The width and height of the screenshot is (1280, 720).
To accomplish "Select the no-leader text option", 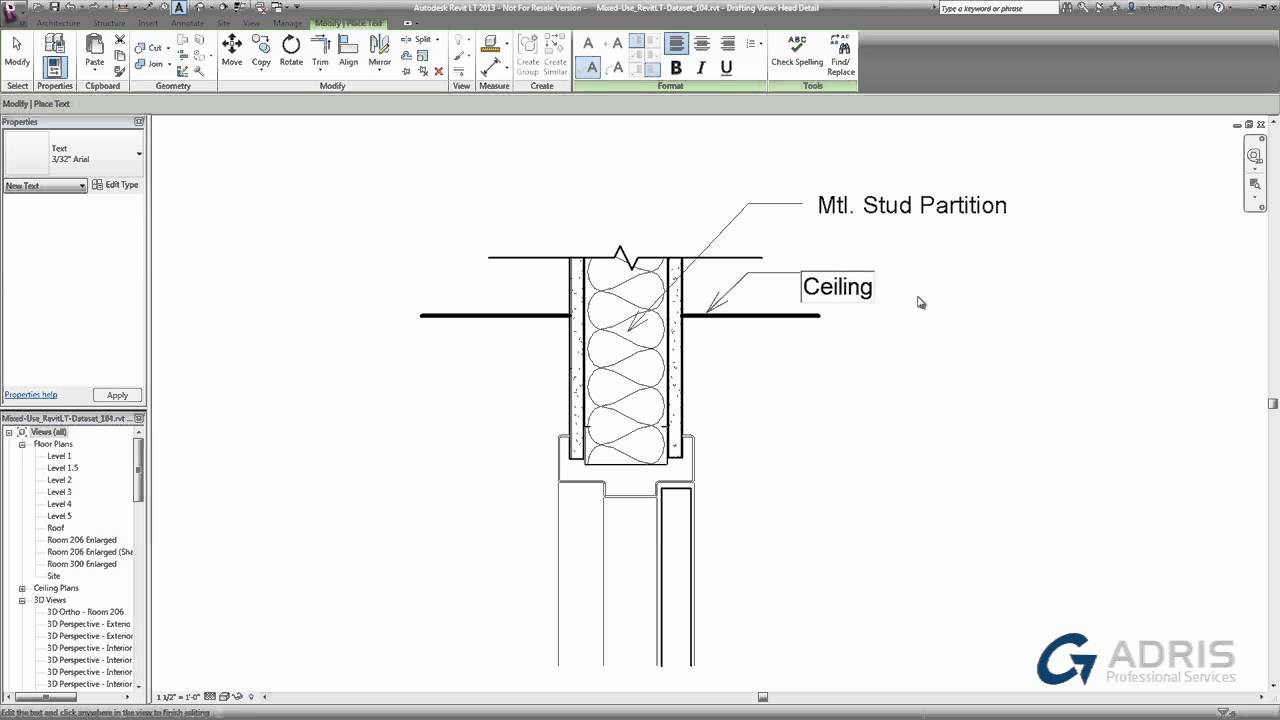I will 588,43.
